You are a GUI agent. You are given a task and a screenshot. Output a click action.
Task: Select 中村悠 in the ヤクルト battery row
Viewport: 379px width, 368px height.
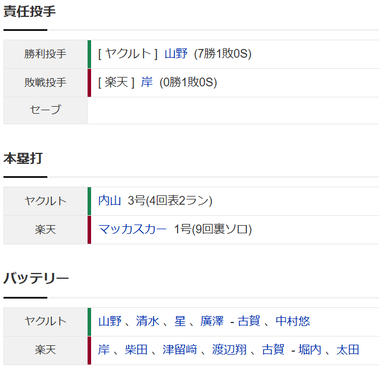click(x=293, y=321)
